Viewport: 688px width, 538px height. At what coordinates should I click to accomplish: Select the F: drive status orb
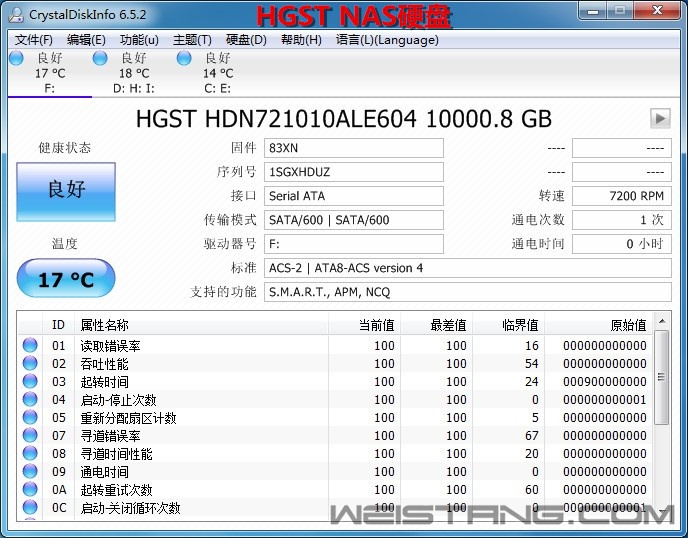click(x=16, y=58)
